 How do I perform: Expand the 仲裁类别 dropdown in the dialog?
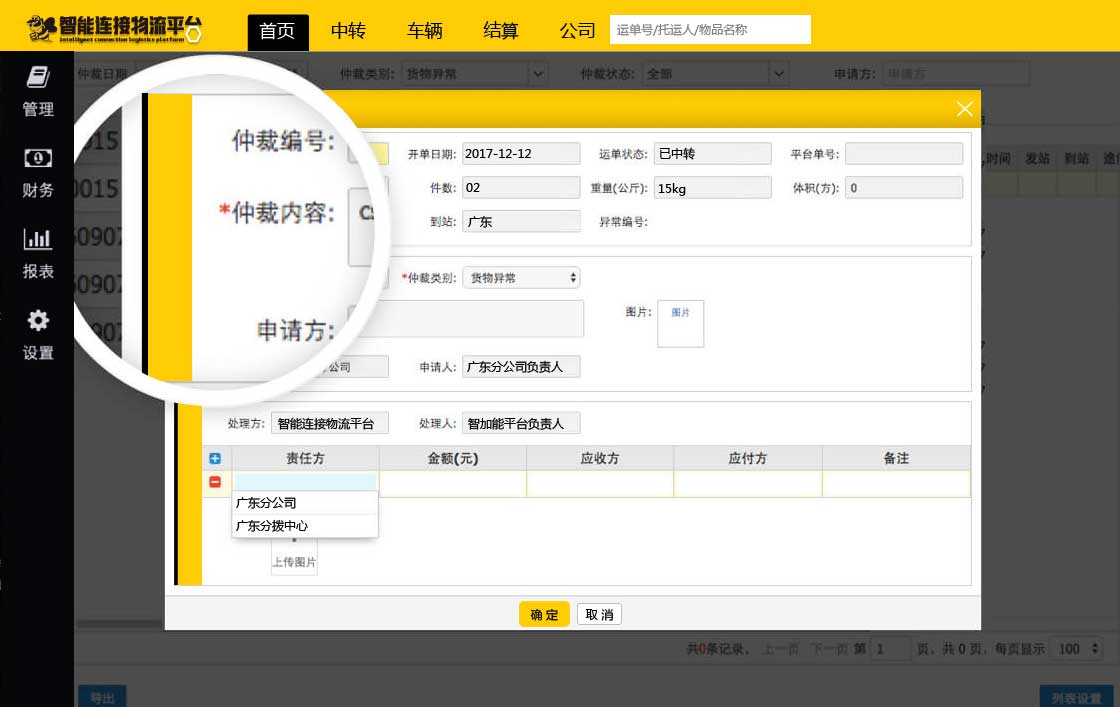click(x=521, y=278)
